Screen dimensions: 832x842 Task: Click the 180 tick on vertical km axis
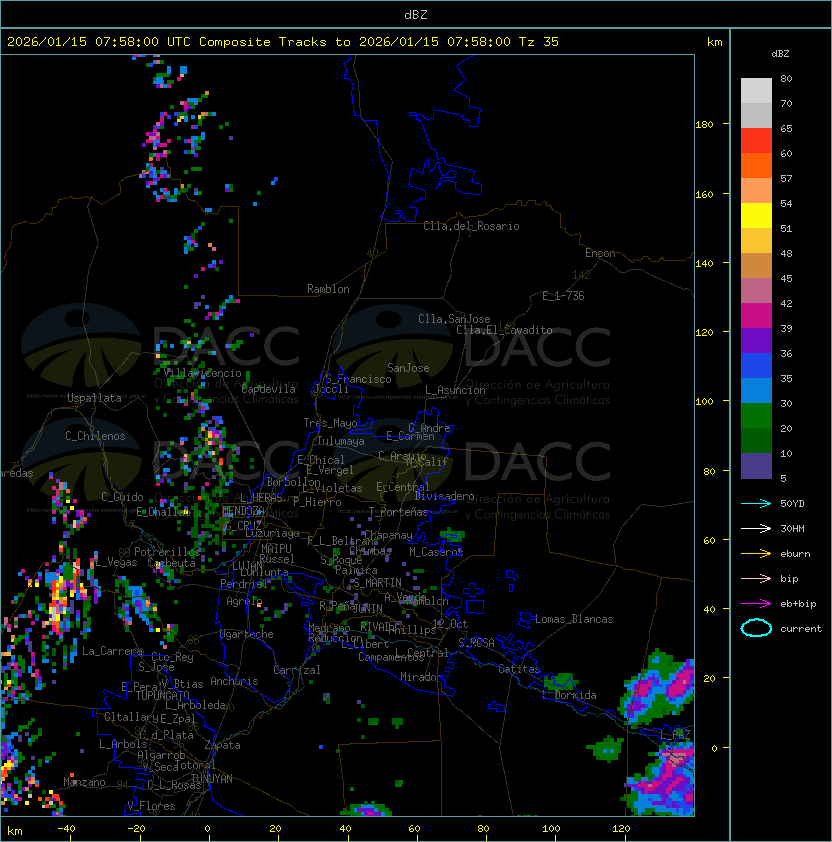(x=704, y=125)
